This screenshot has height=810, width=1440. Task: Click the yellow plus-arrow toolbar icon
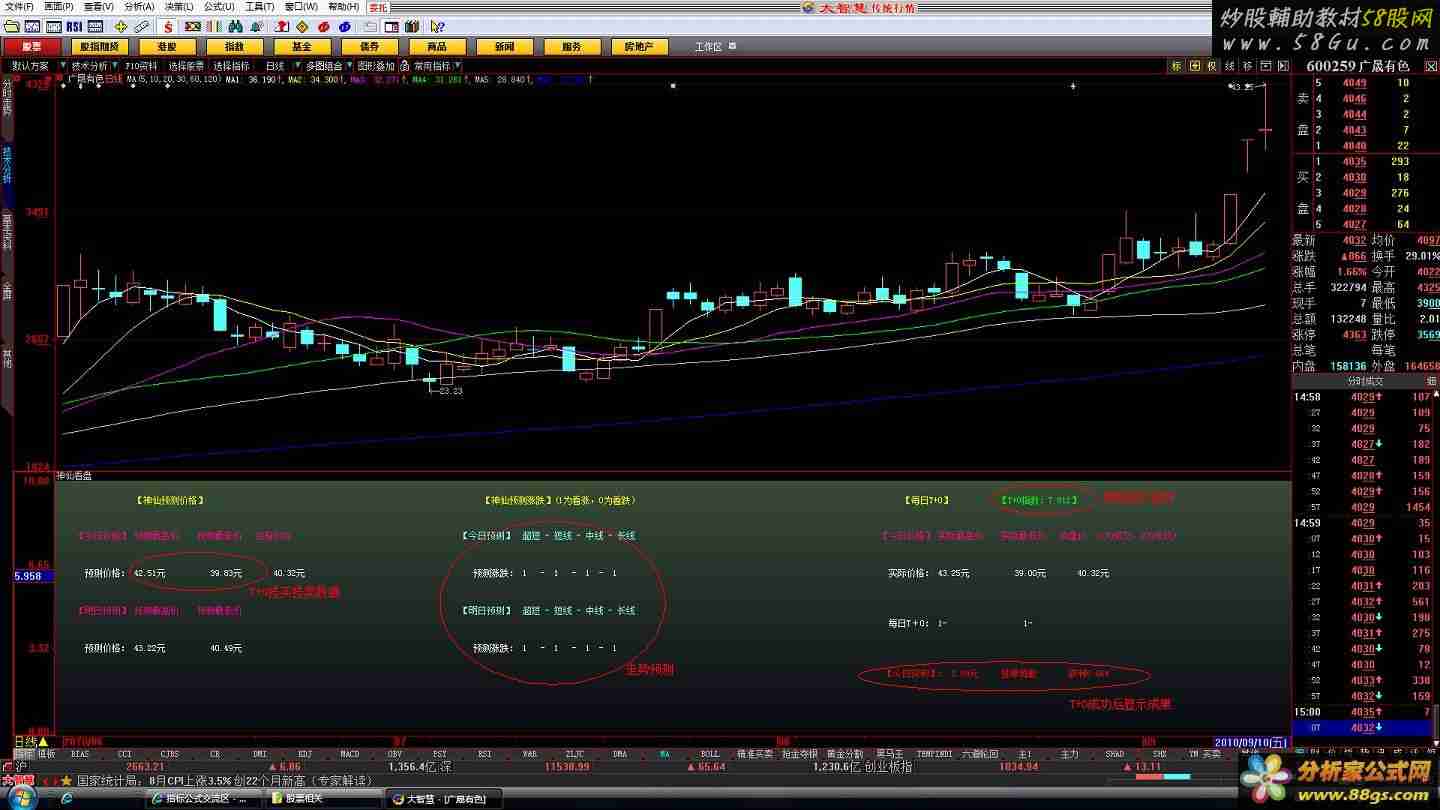click(x=120, y=27)
